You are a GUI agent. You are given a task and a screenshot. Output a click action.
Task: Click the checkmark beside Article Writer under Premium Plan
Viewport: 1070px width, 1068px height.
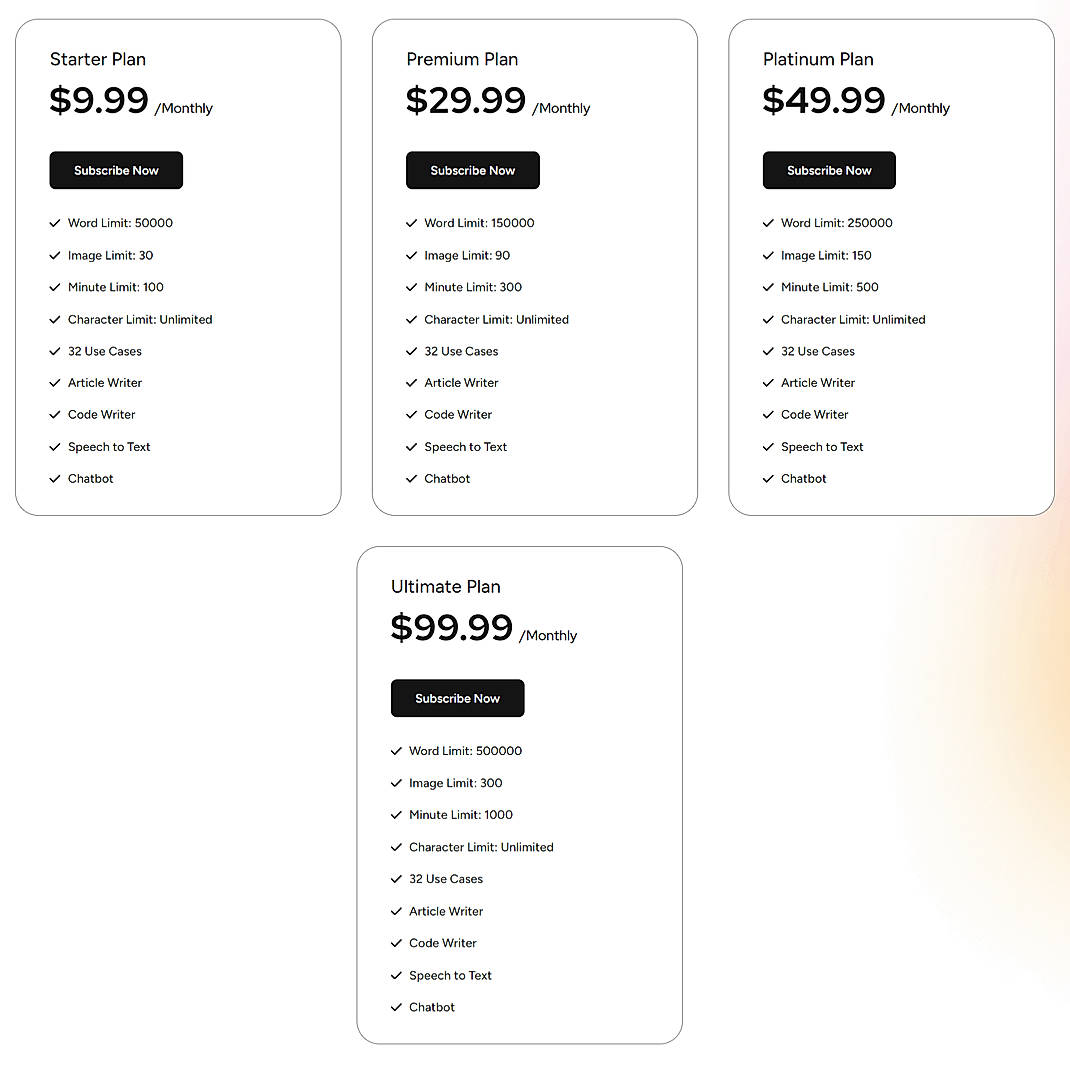(x=411, y=383)
